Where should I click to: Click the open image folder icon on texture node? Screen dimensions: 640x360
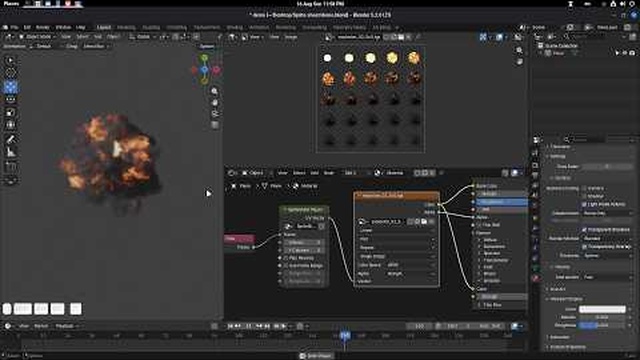coord(424,222)
